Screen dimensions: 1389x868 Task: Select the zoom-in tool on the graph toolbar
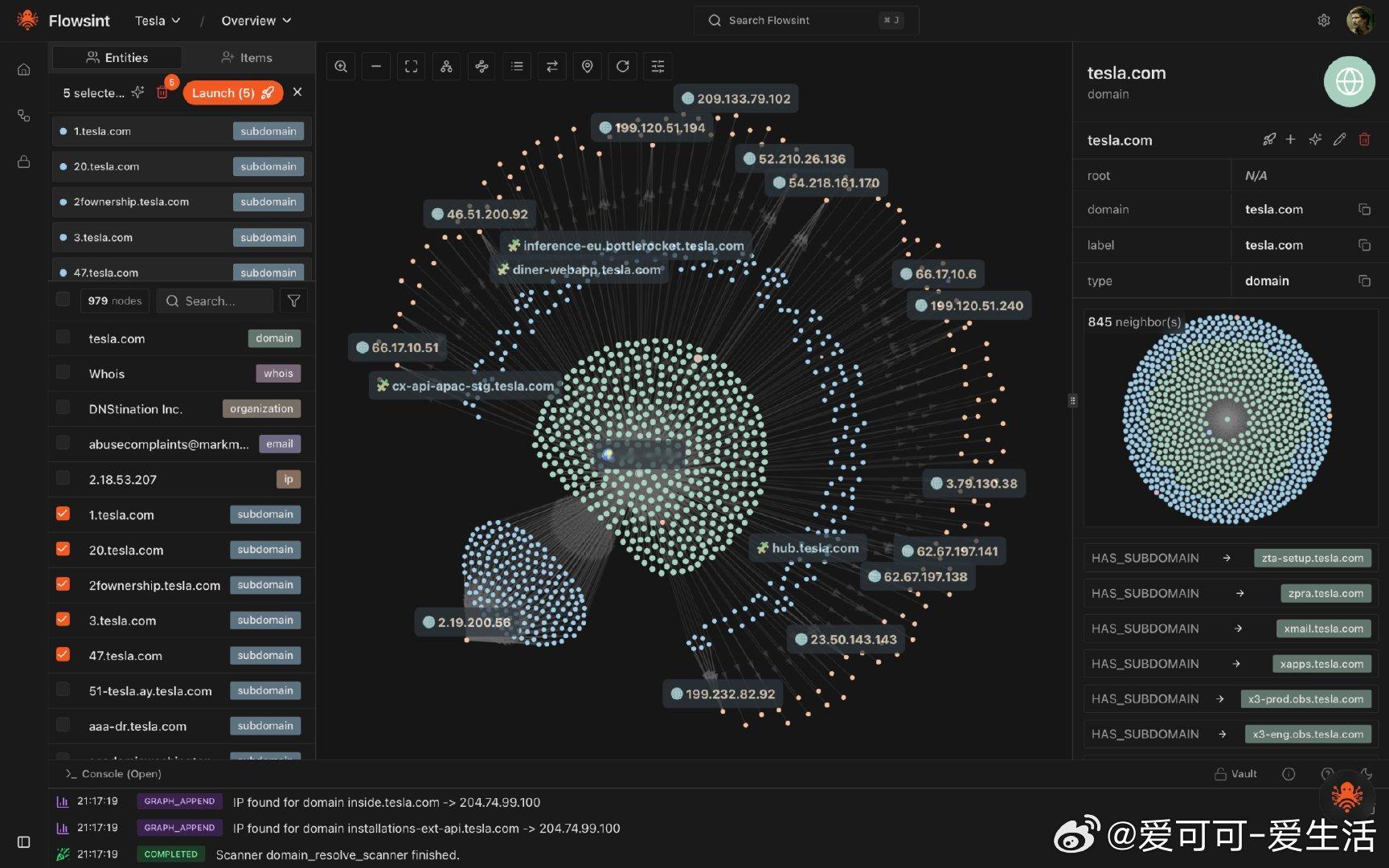pyautogui.click(x=341, y=66)
